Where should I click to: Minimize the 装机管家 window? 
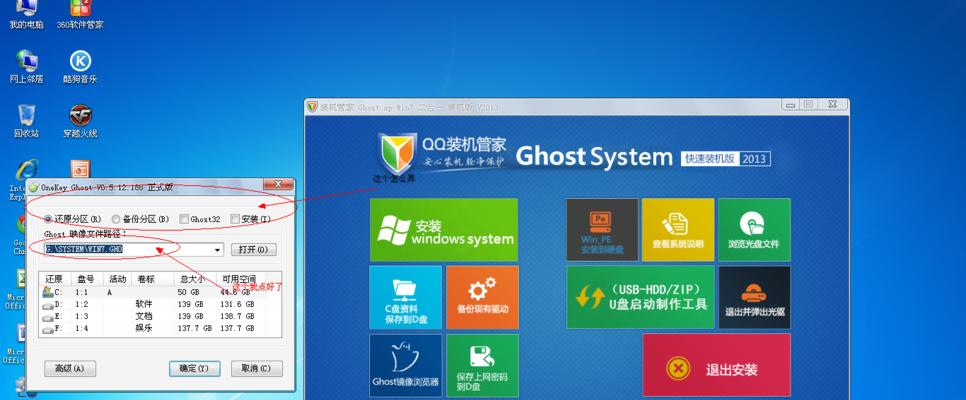point(791,105)
